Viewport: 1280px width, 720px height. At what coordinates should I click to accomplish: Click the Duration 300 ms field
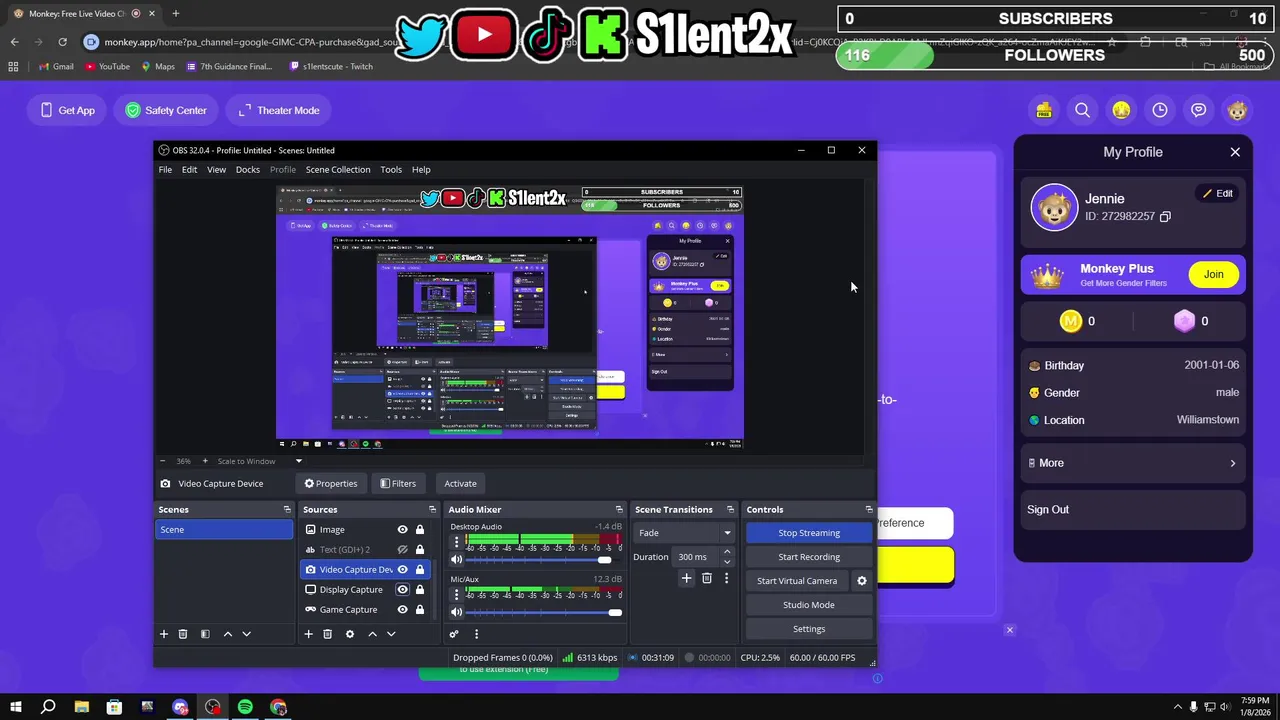pos(696,557)
